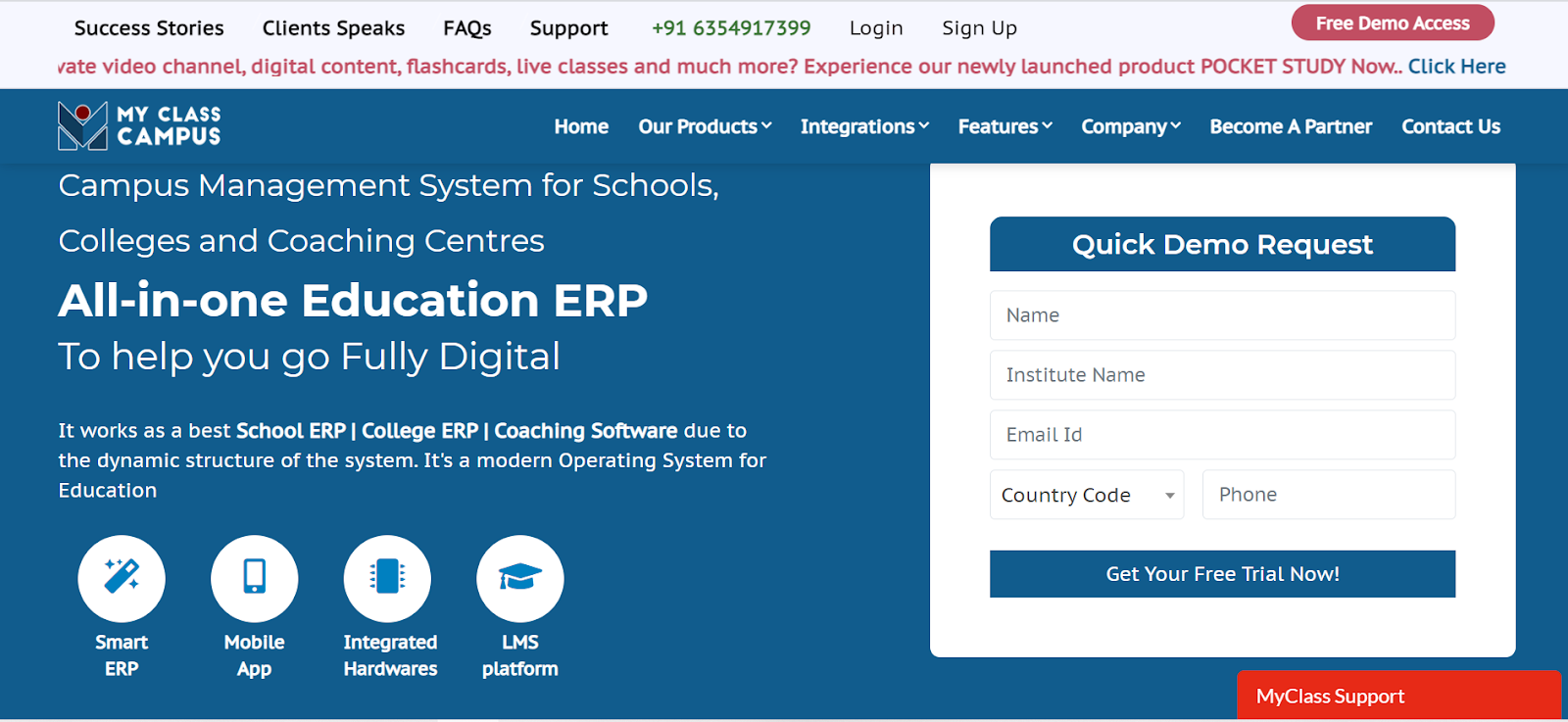Open the Clients Speaks page

click(x=333, y=28)
